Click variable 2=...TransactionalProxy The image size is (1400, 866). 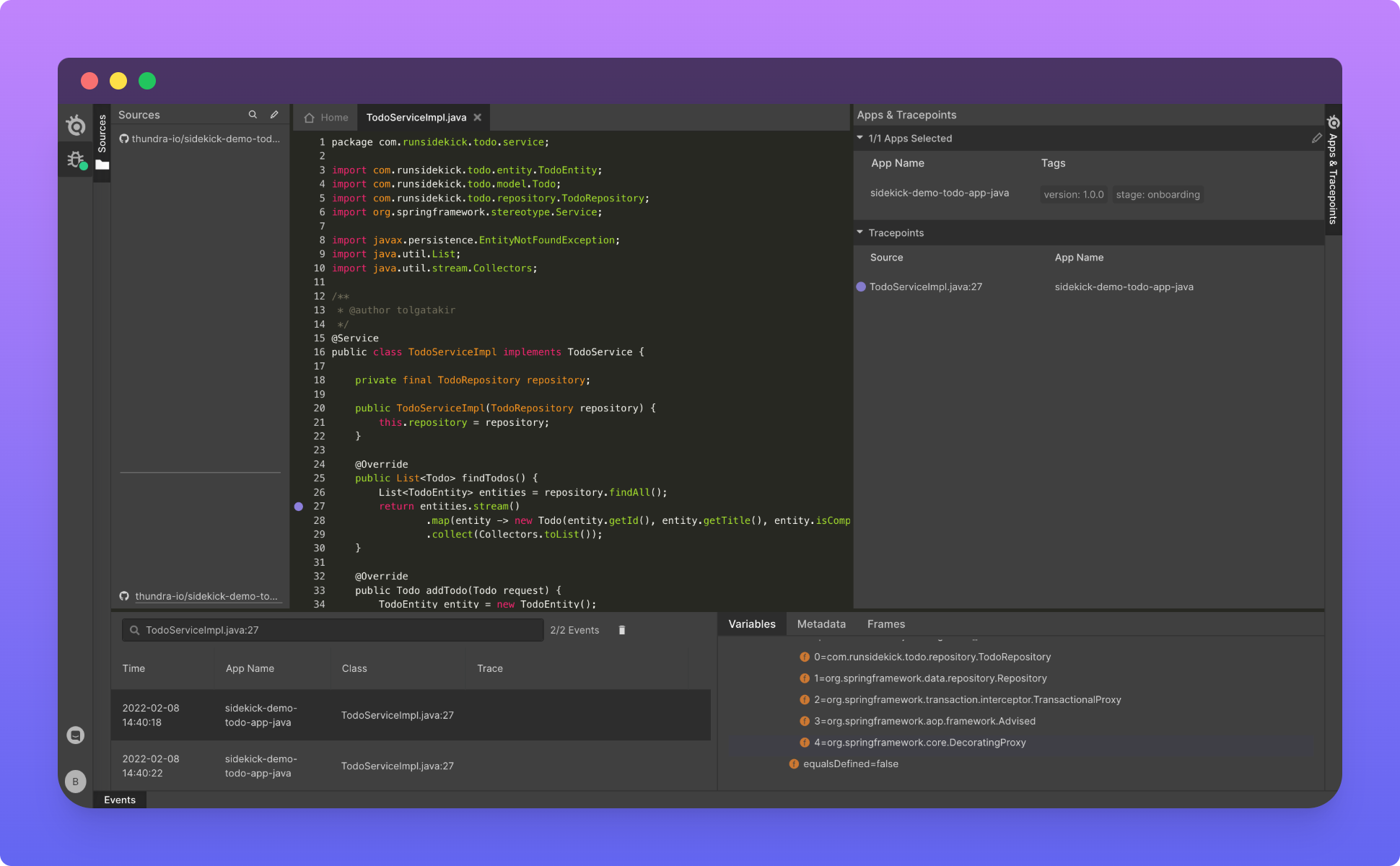coord(968,700)
